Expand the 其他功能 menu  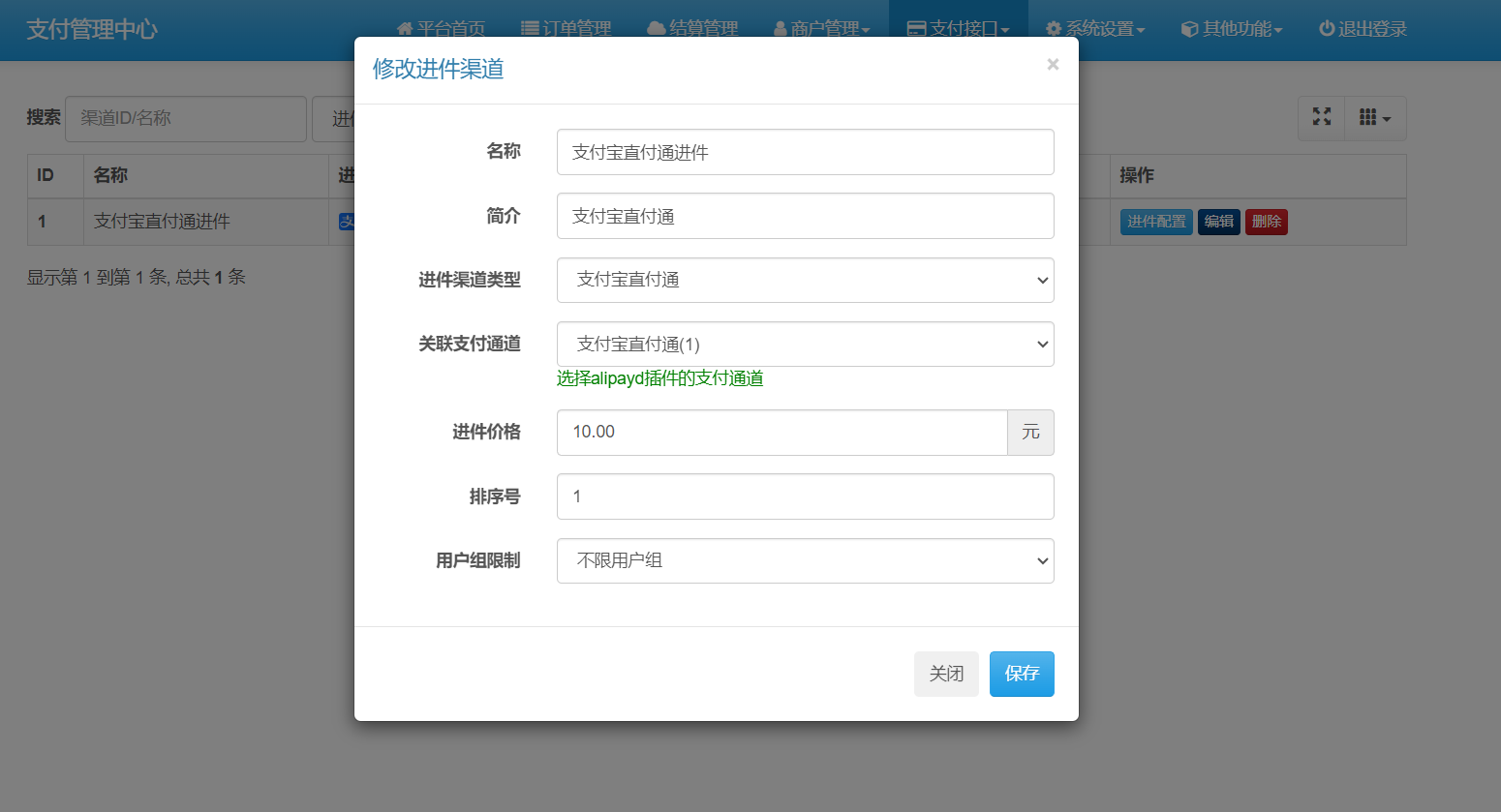coord(1232,29)
